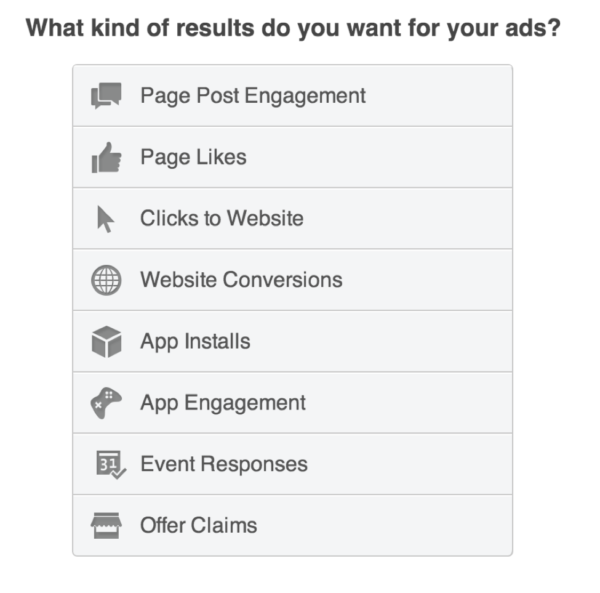Select the Clicks to Website text label
The height and width of the screenshot is (593, 600).
(222, 218)
